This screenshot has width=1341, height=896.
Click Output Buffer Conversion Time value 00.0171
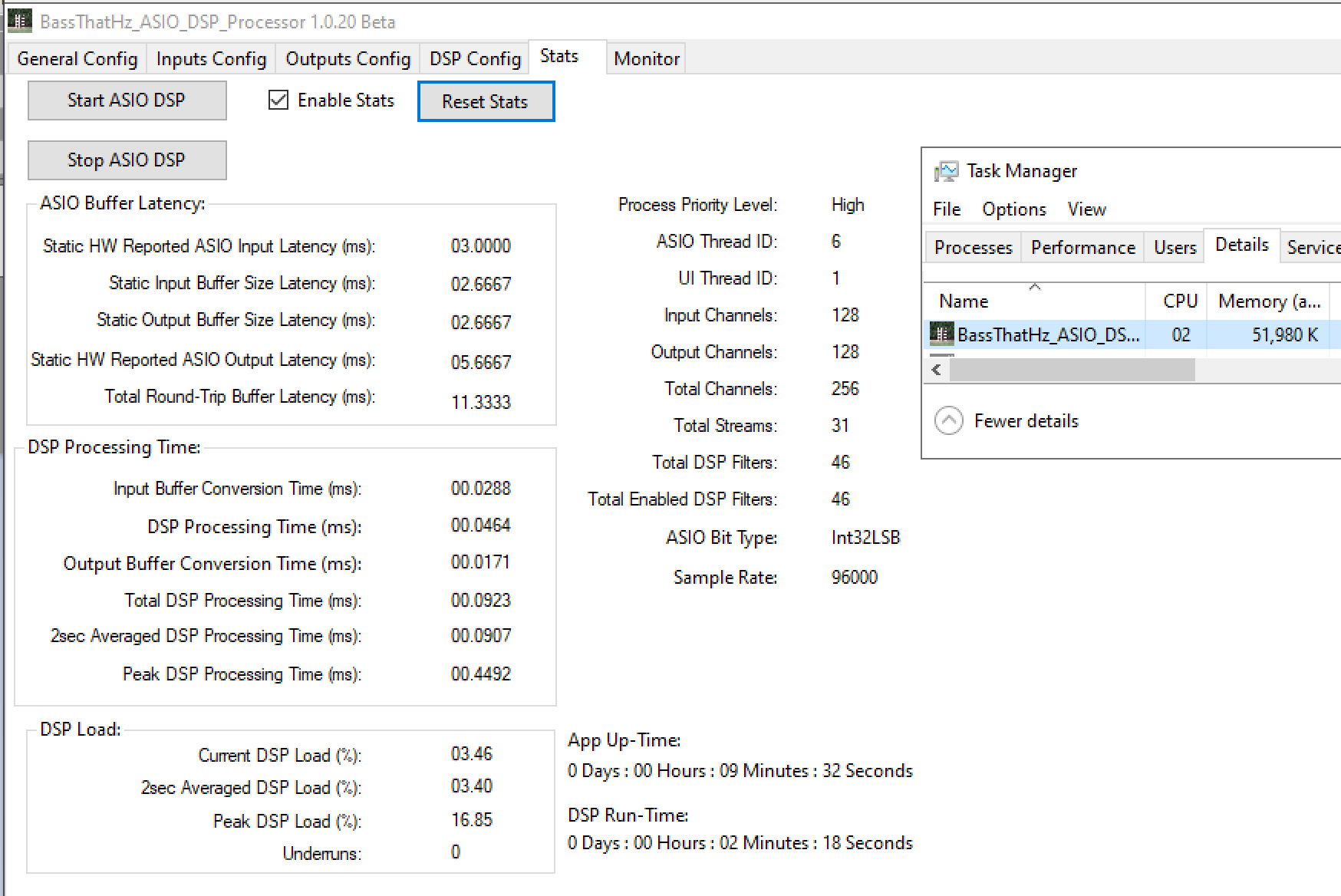[x=481, y=562]
